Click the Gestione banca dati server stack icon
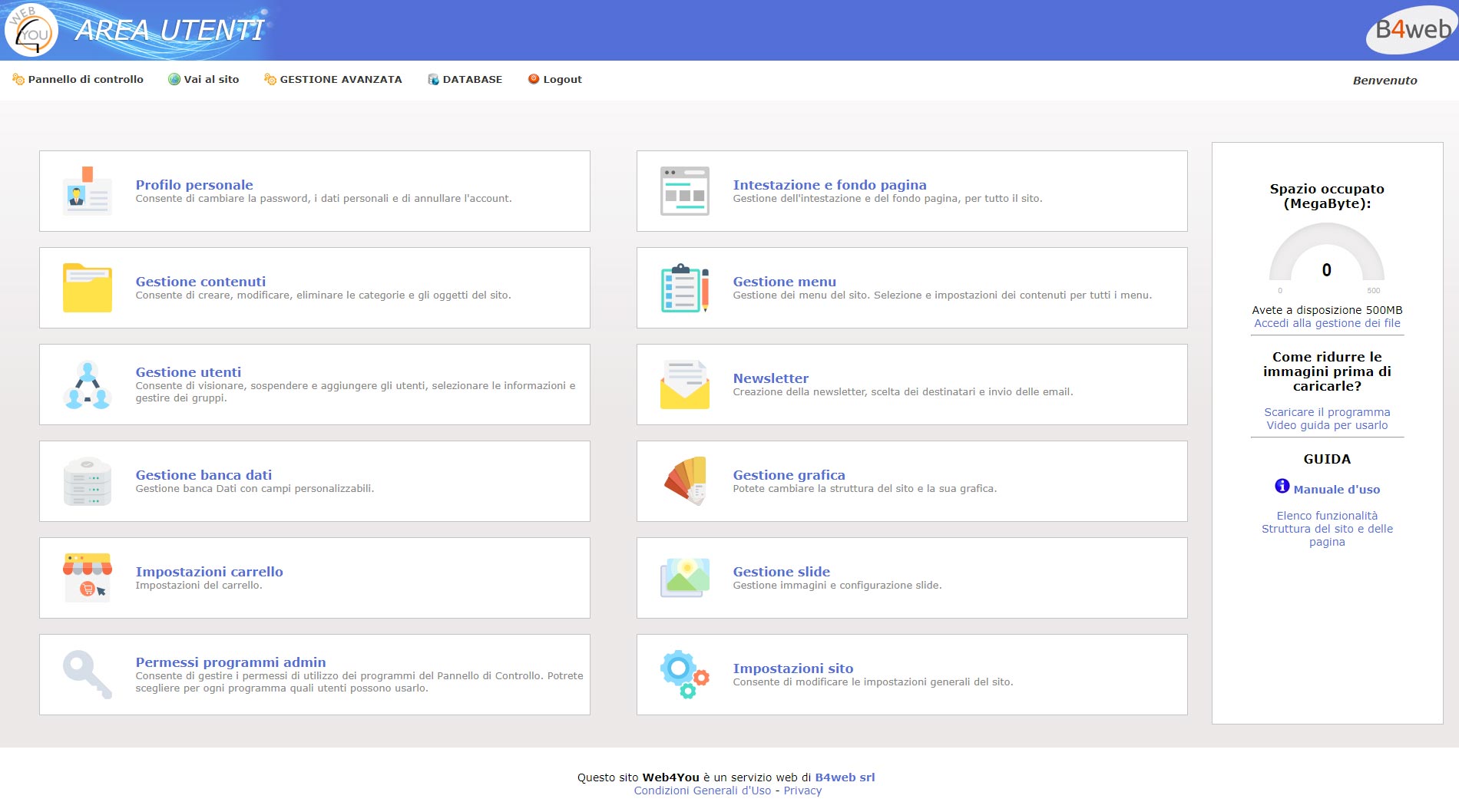1459x812 pixels. pos(88,481)
